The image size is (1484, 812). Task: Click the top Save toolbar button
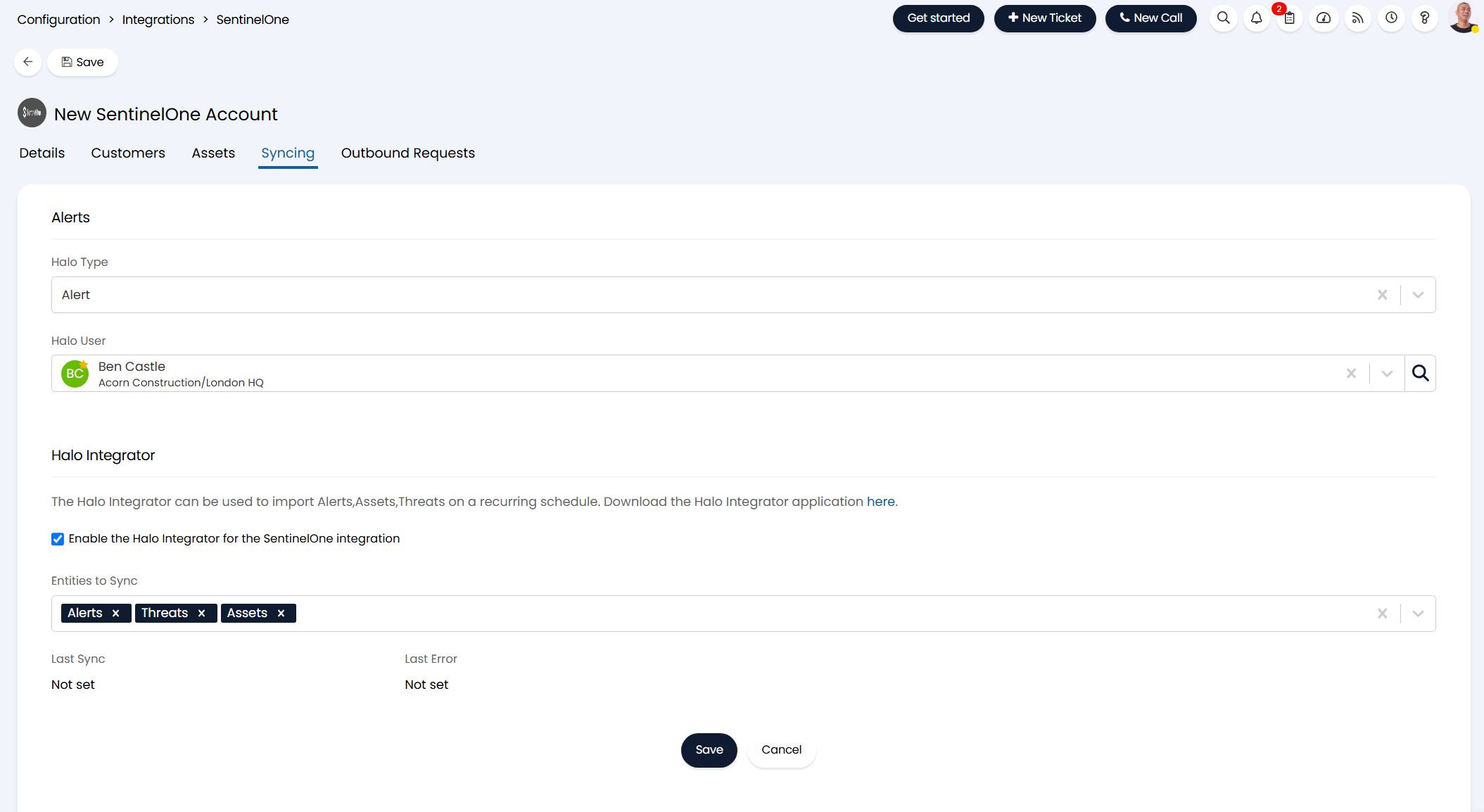[82, 62]
